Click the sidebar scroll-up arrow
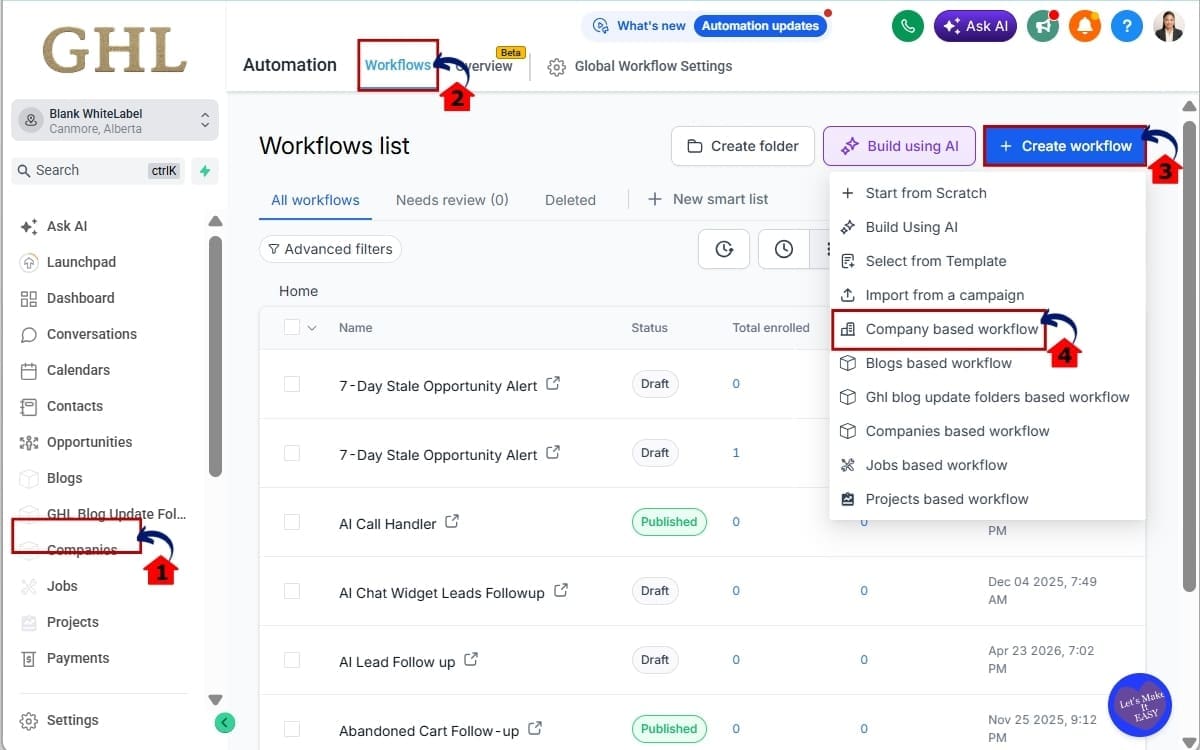The width and height of the screenshot is (1200, 750). coord(215,222)
